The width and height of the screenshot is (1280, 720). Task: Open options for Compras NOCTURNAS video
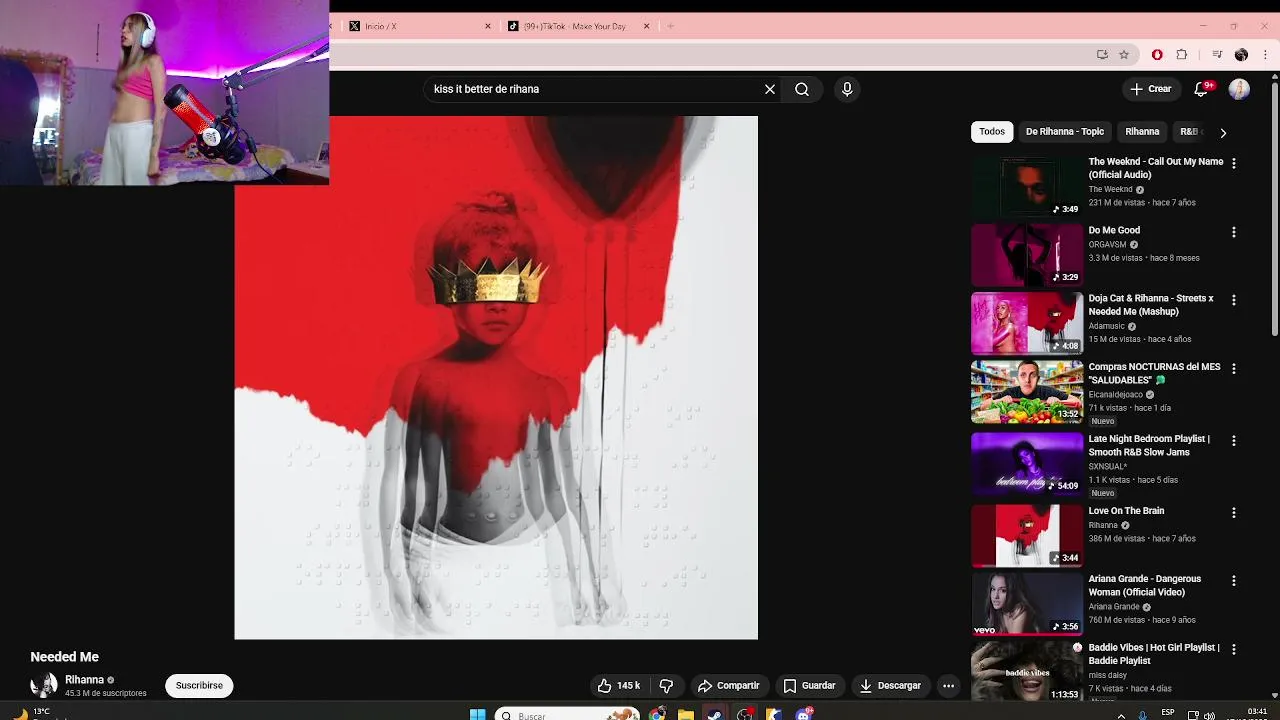click(1233, 368)
